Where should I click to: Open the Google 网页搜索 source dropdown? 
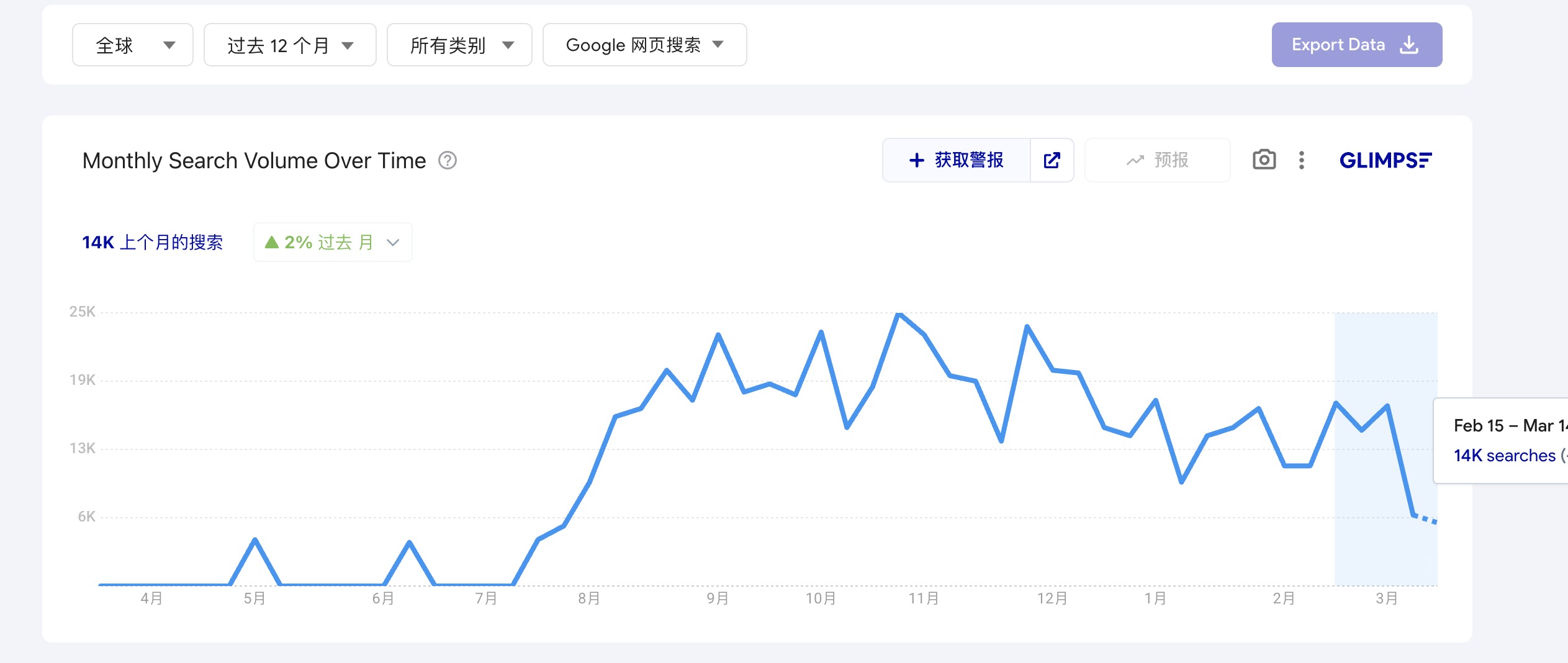[644, 45]
